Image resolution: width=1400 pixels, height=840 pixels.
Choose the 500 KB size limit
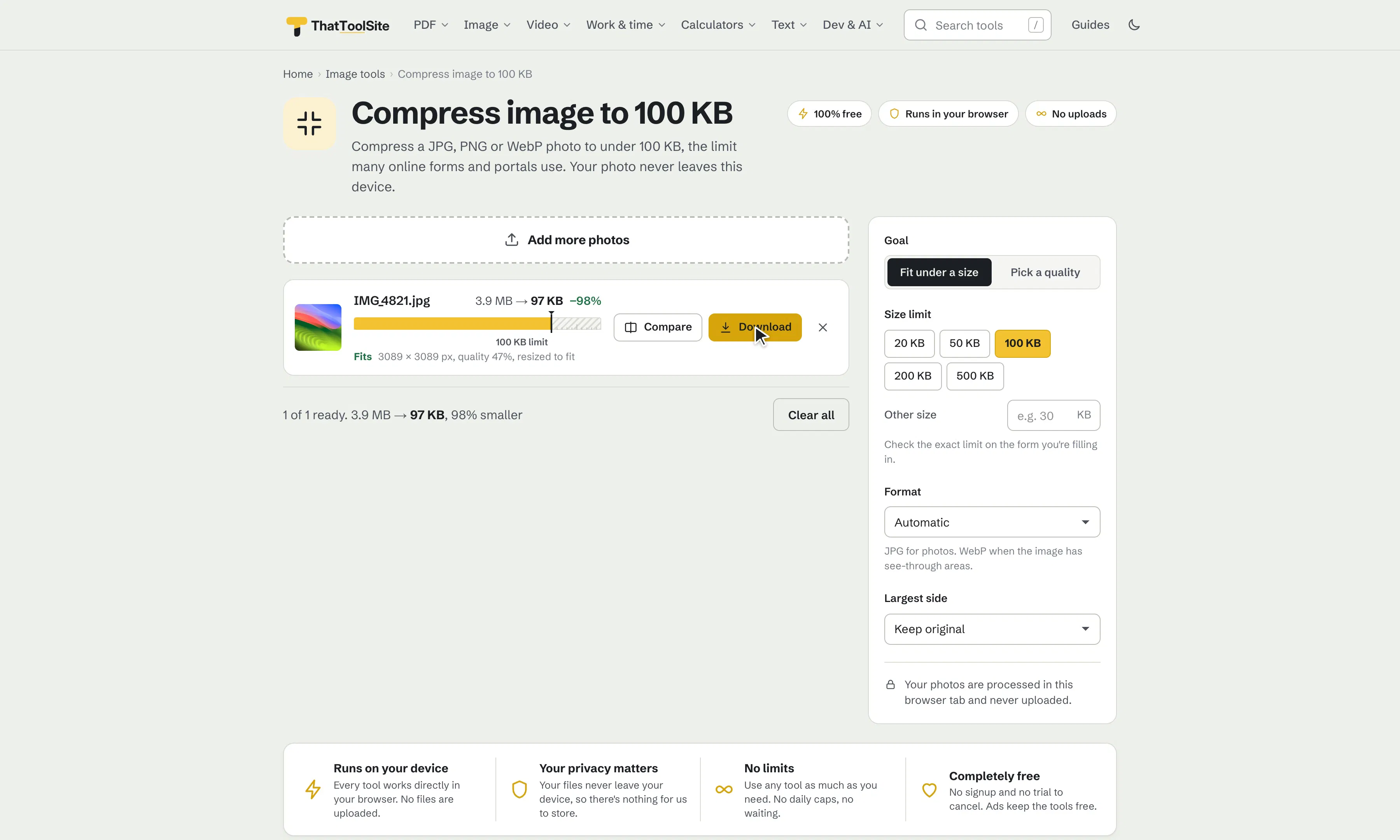[x=975, y=376]
